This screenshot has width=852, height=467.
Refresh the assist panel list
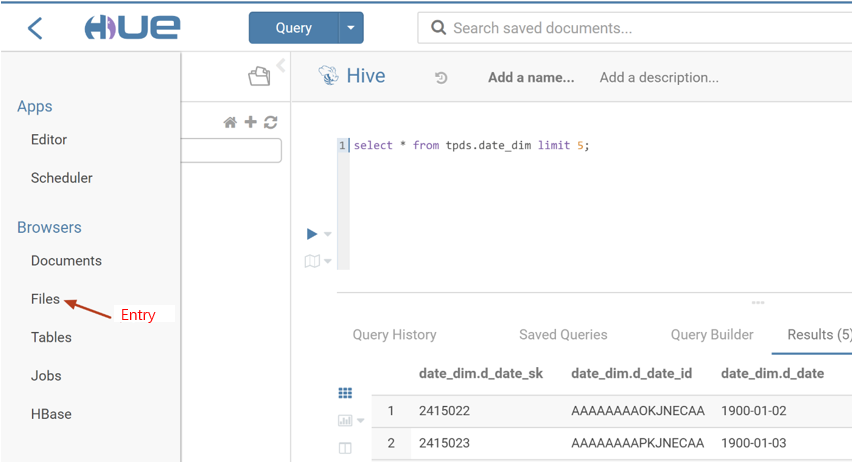click(x=270, y=122)
